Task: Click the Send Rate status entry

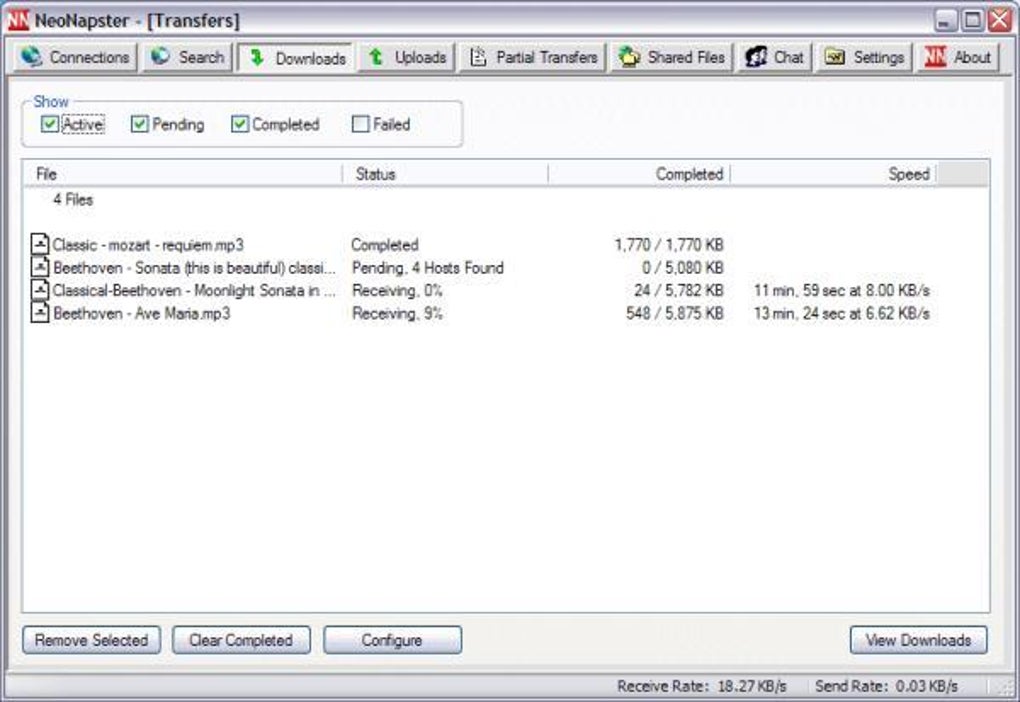Action: [887, 686]
